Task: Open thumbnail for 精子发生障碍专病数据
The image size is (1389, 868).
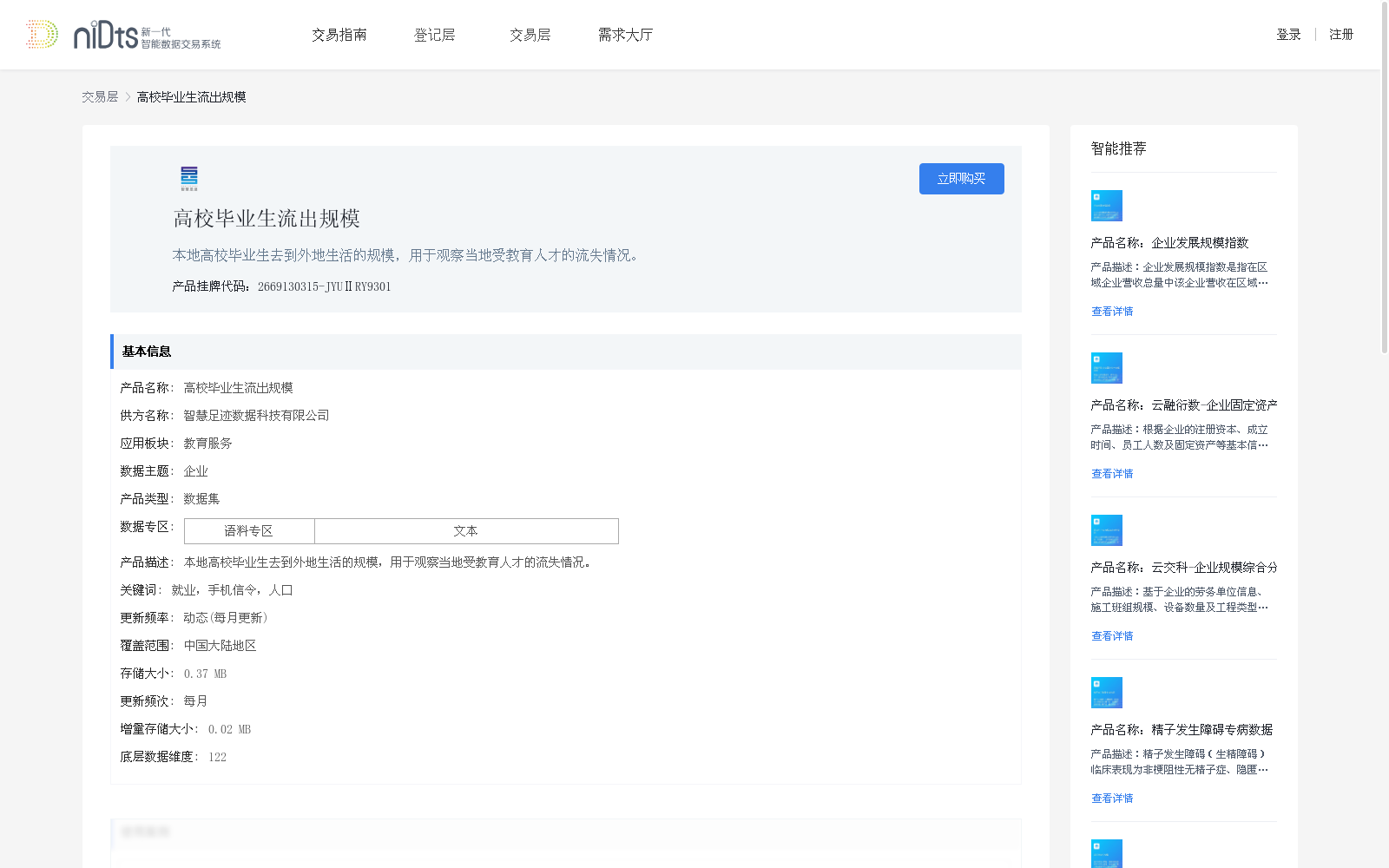Action: (1107, 693)
